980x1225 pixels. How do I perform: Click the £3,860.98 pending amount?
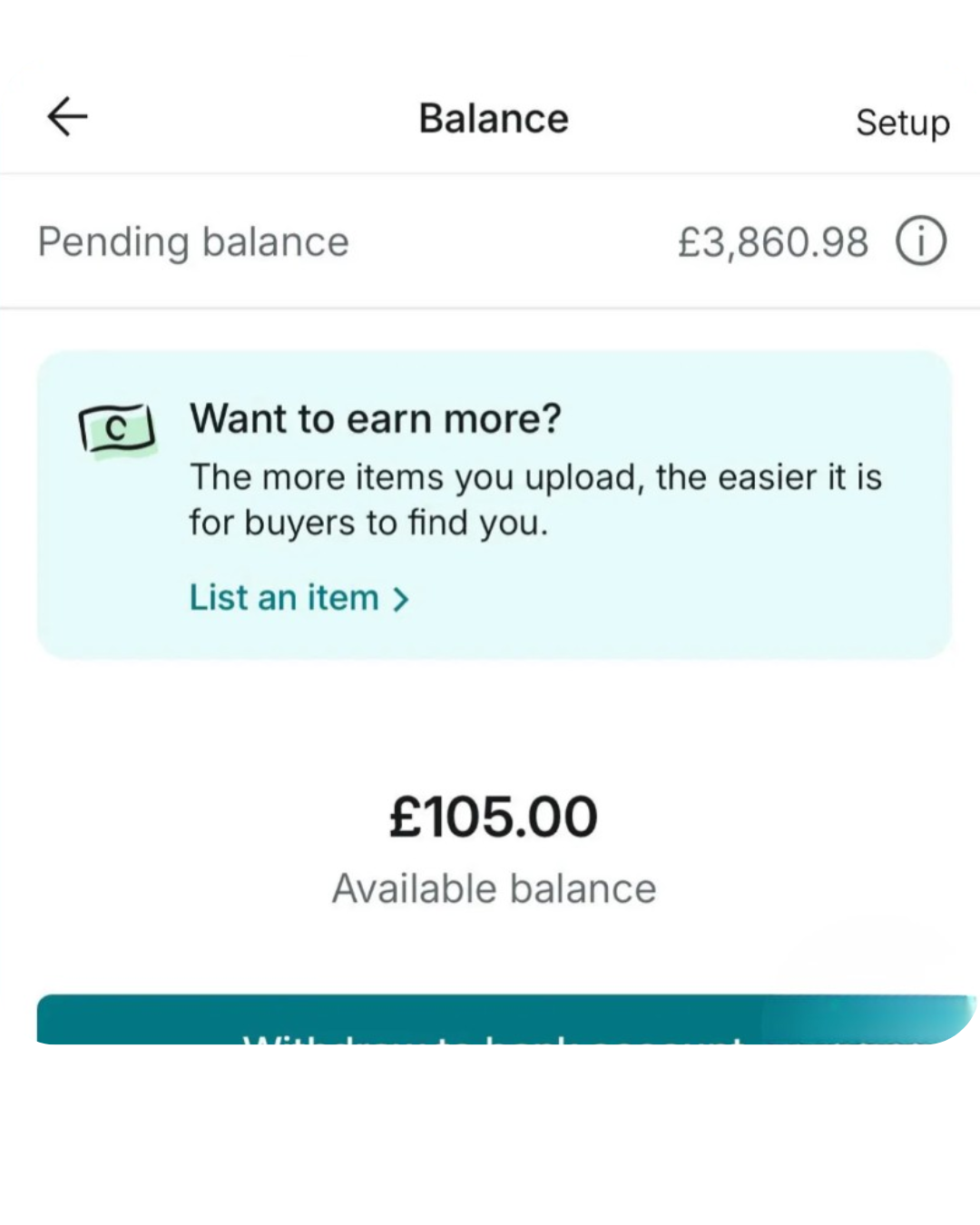point(772,242)
